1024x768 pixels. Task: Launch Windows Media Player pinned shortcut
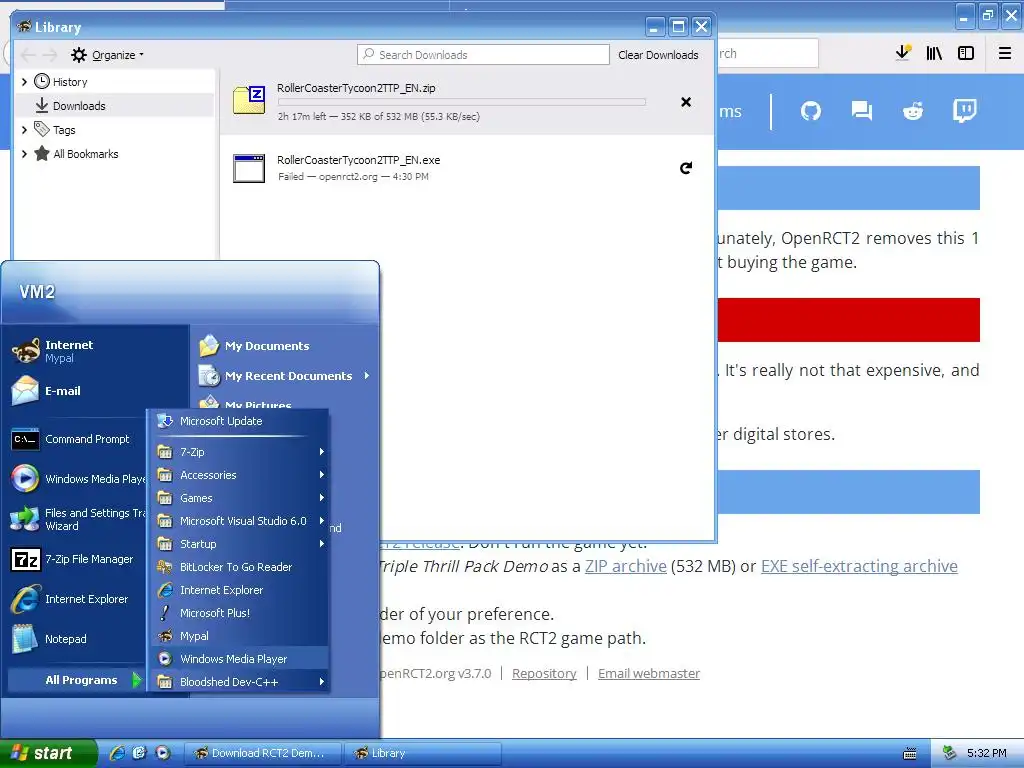(77, 479)
